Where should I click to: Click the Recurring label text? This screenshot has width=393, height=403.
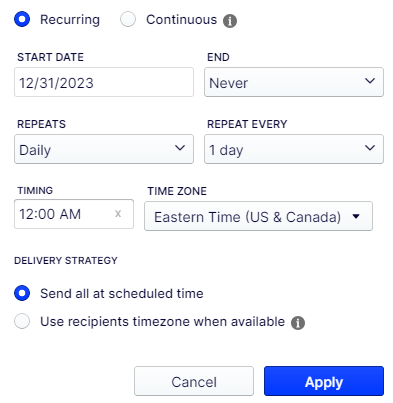tap(70, 20)
